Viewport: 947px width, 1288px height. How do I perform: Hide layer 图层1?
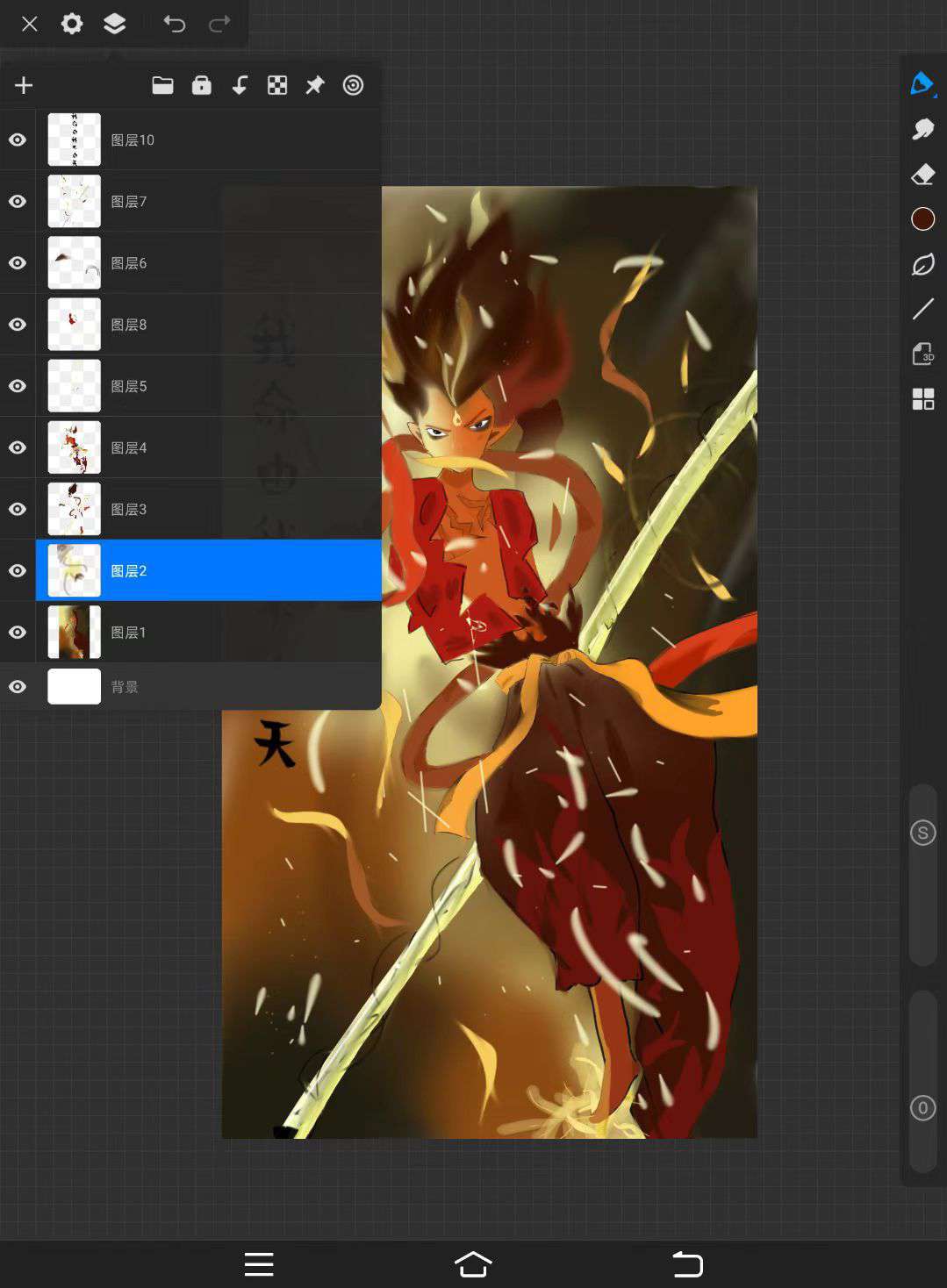[x=18, y=632]
